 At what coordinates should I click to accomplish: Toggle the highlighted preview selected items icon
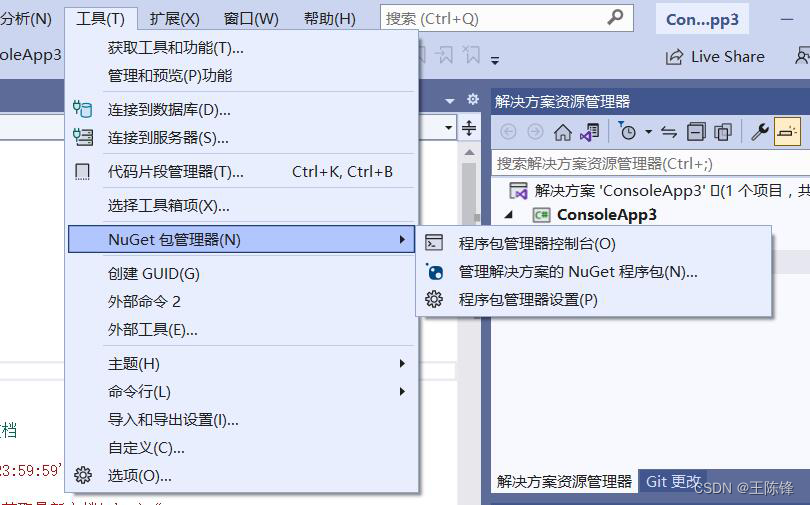(x=787, y=132)
